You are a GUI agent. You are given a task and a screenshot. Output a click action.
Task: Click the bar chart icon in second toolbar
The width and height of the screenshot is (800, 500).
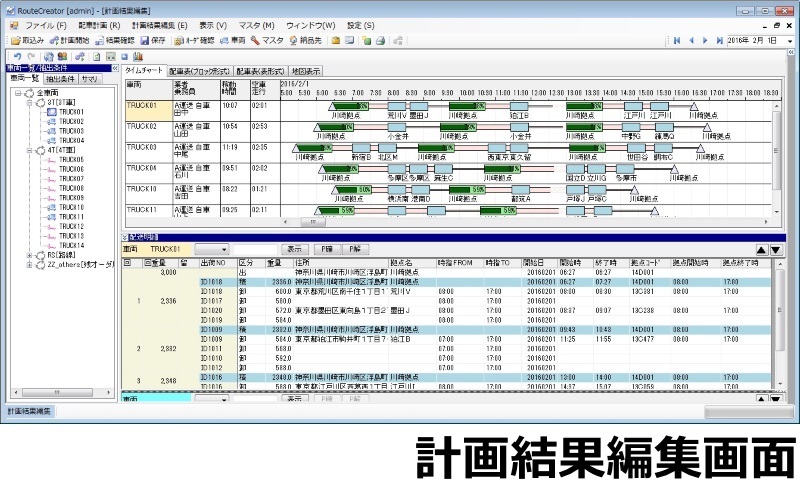pos(138,57)
